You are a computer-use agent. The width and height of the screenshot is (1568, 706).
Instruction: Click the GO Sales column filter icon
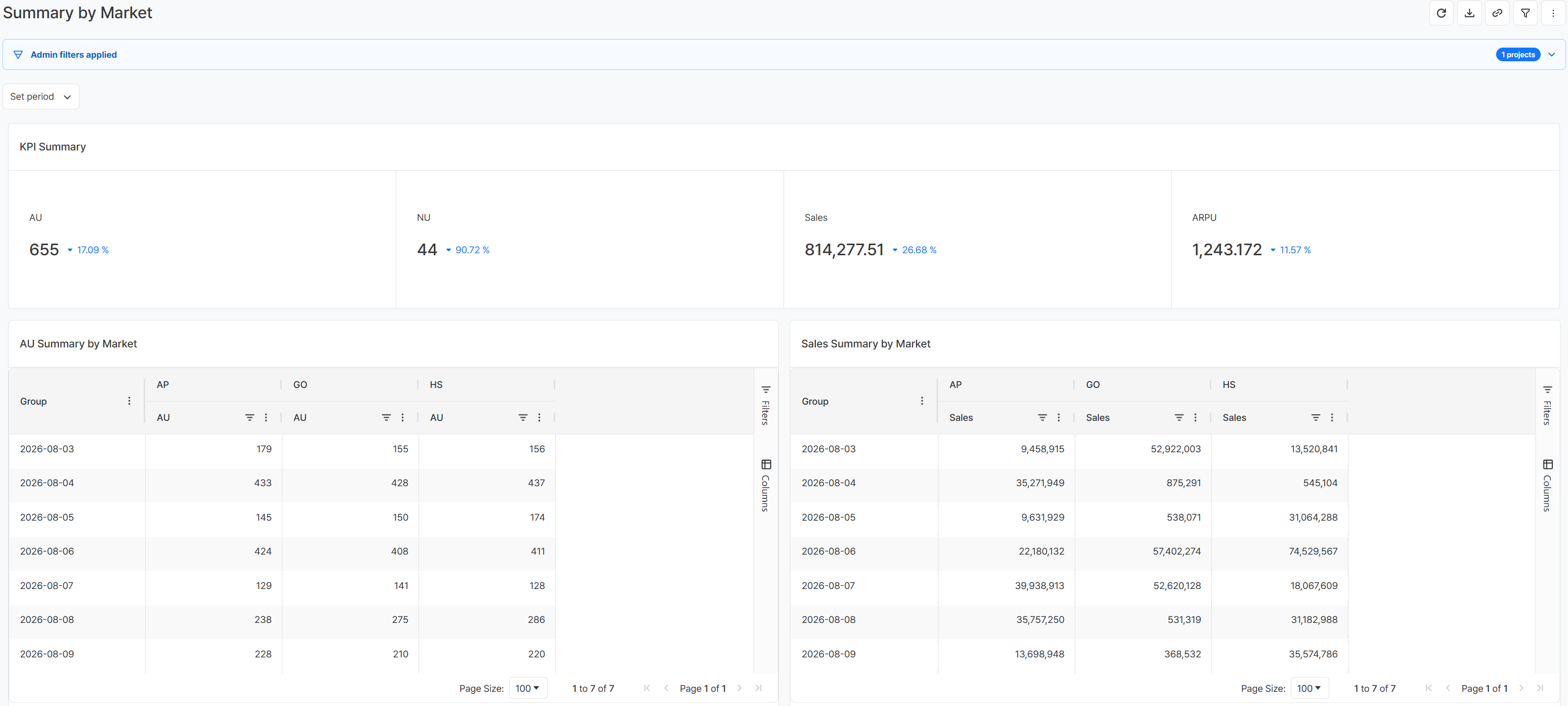pyautogui.click(x=1179, y=417)
